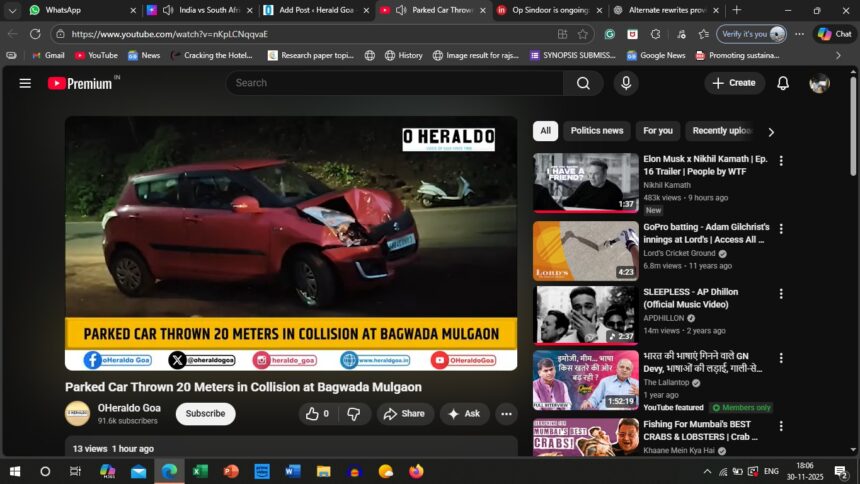Open SLEEPLESS AP Dhillon video thumbnail
This screenshot has height=484, width=860.
click(586, 316)
